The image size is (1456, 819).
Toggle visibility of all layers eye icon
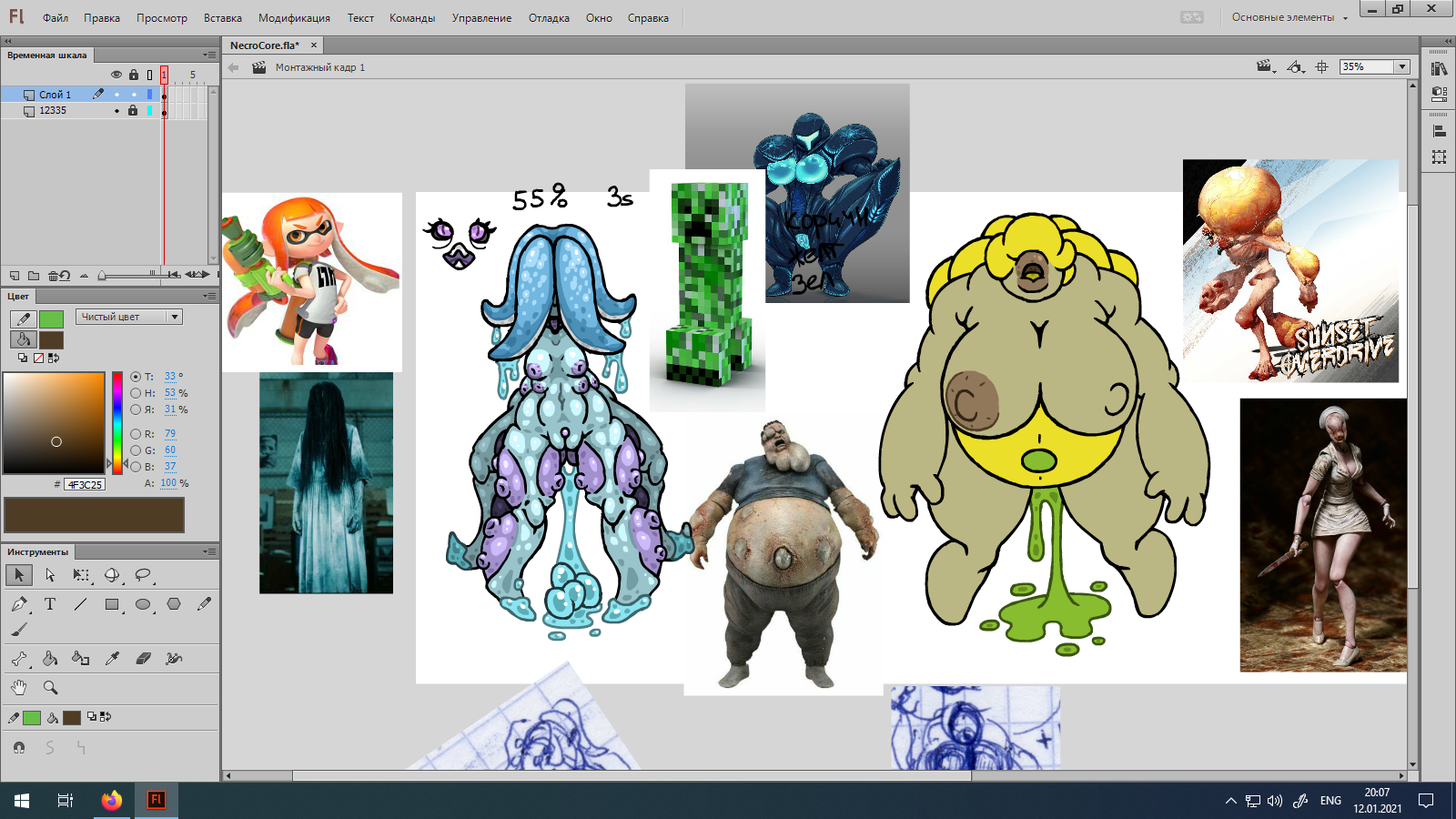[x=116, y=75]
